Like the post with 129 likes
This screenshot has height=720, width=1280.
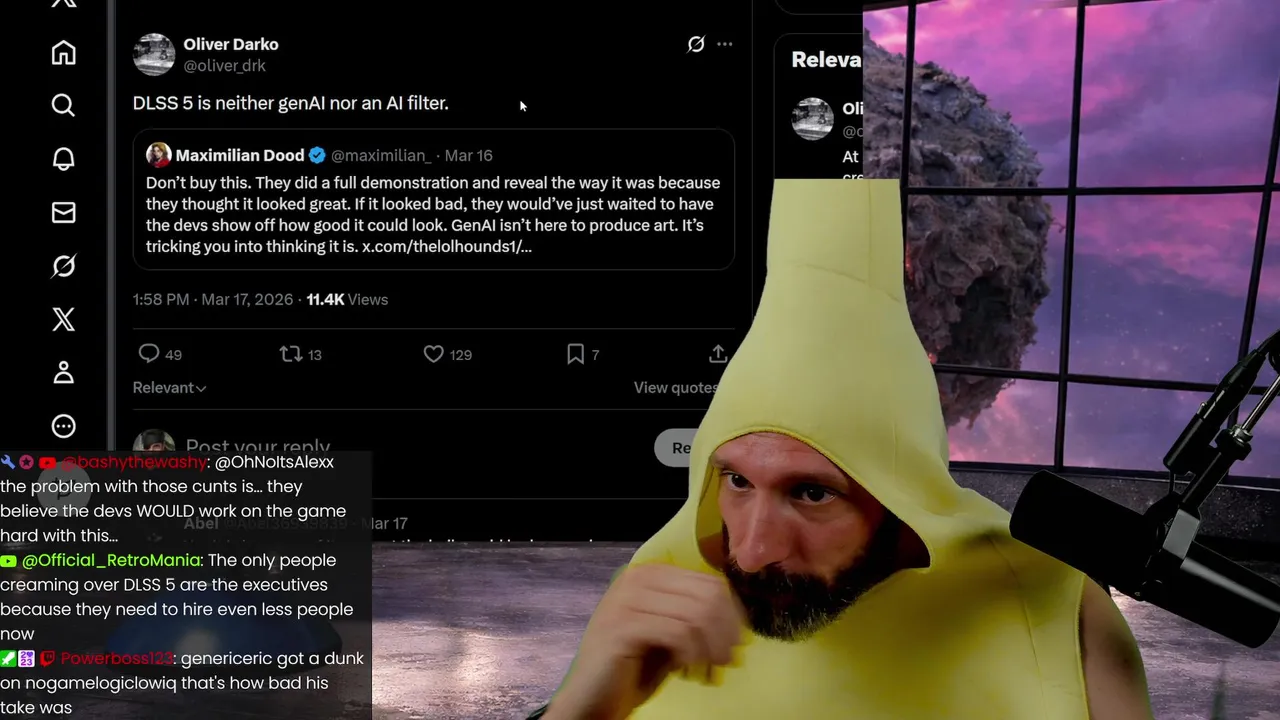tap(433, 354)
